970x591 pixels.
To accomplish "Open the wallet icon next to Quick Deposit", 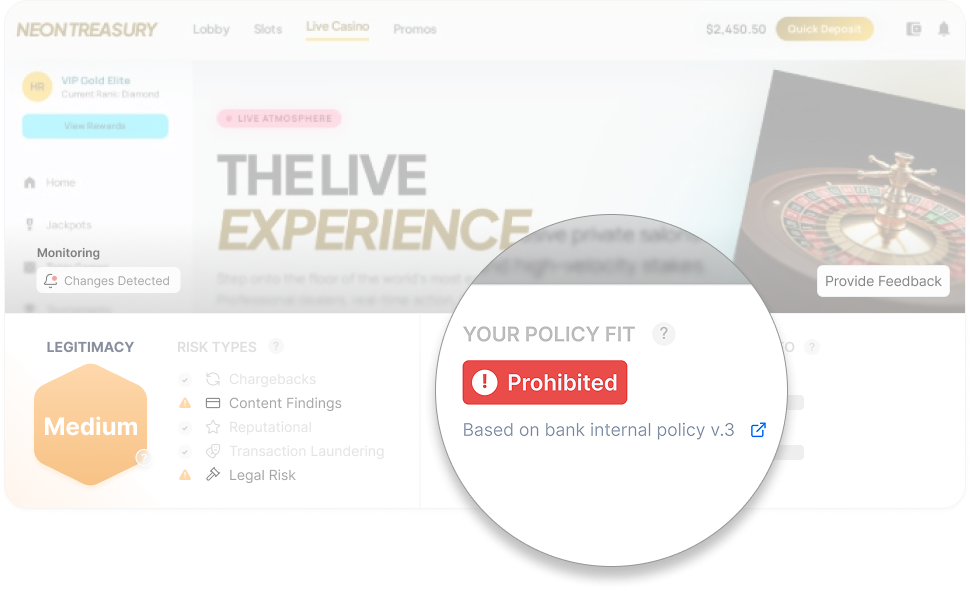I will point(913,29).
